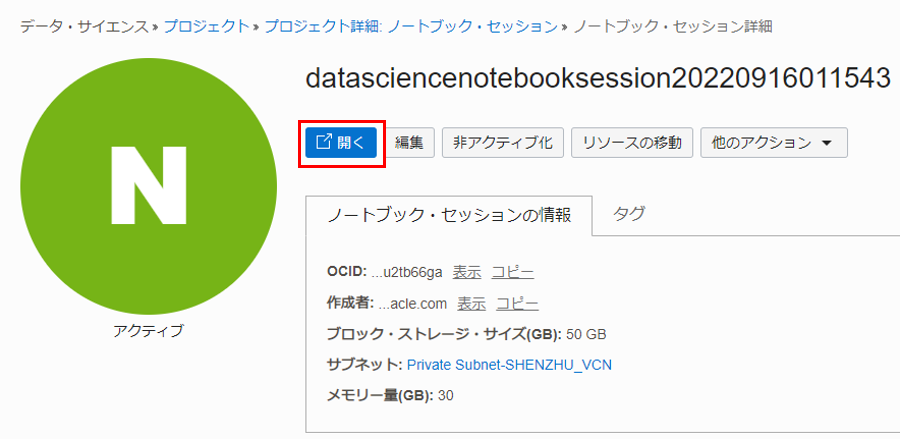The width and height of the screenshot is (900, 439).
Task: Copy the OCID using its コピー link
Action: [512, 272]
